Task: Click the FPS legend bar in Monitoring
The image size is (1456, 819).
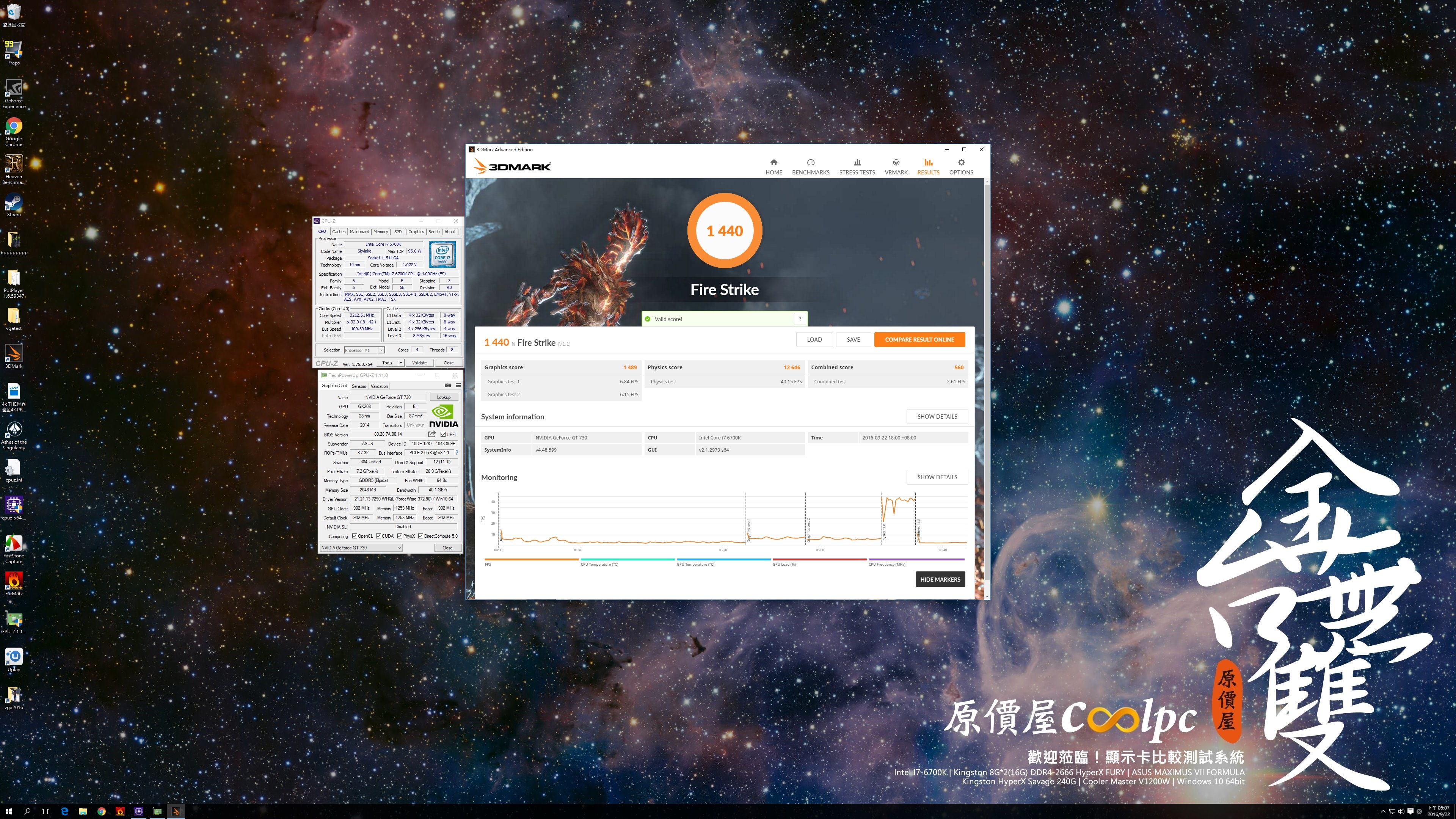Action: click(x=531, y=560)
